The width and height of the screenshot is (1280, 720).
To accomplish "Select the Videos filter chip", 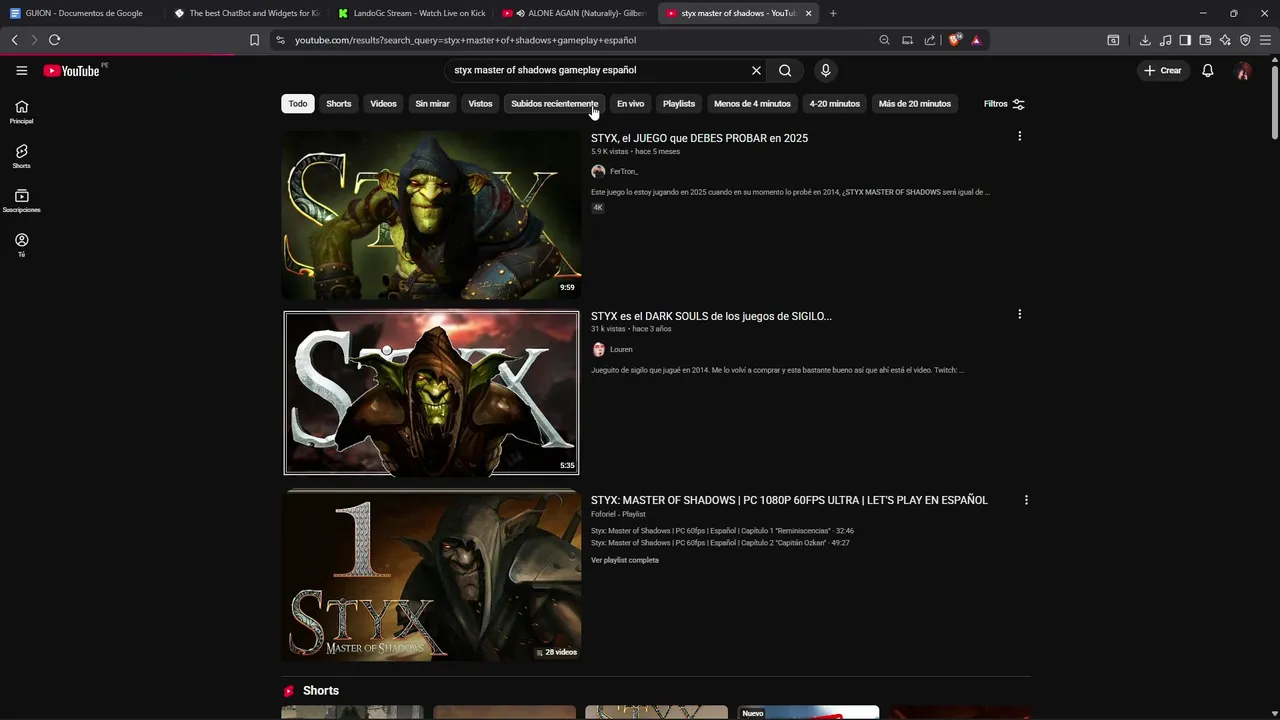I will tap(384, 104).
